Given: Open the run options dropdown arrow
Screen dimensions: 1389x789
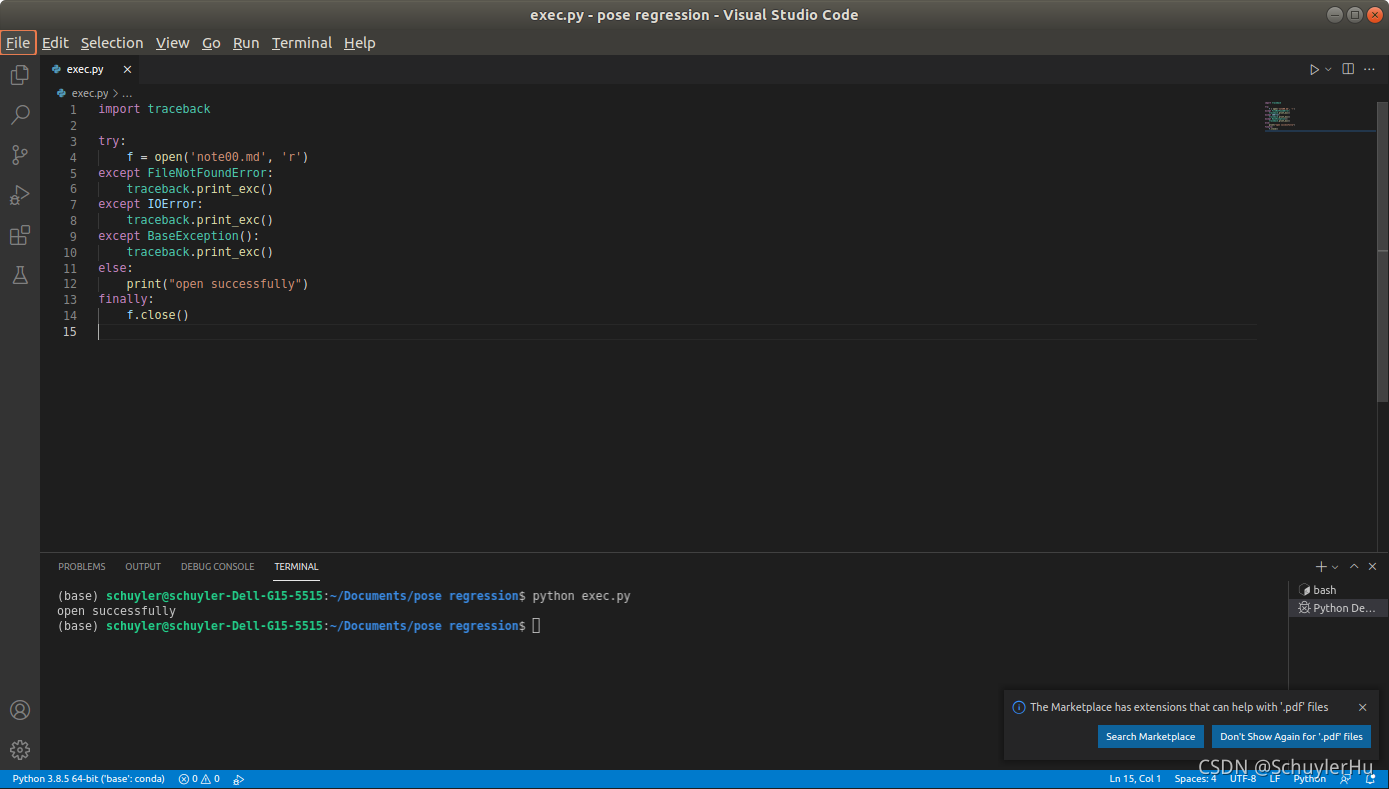Looking at the screenshot, I should [x=1328, y=69].
